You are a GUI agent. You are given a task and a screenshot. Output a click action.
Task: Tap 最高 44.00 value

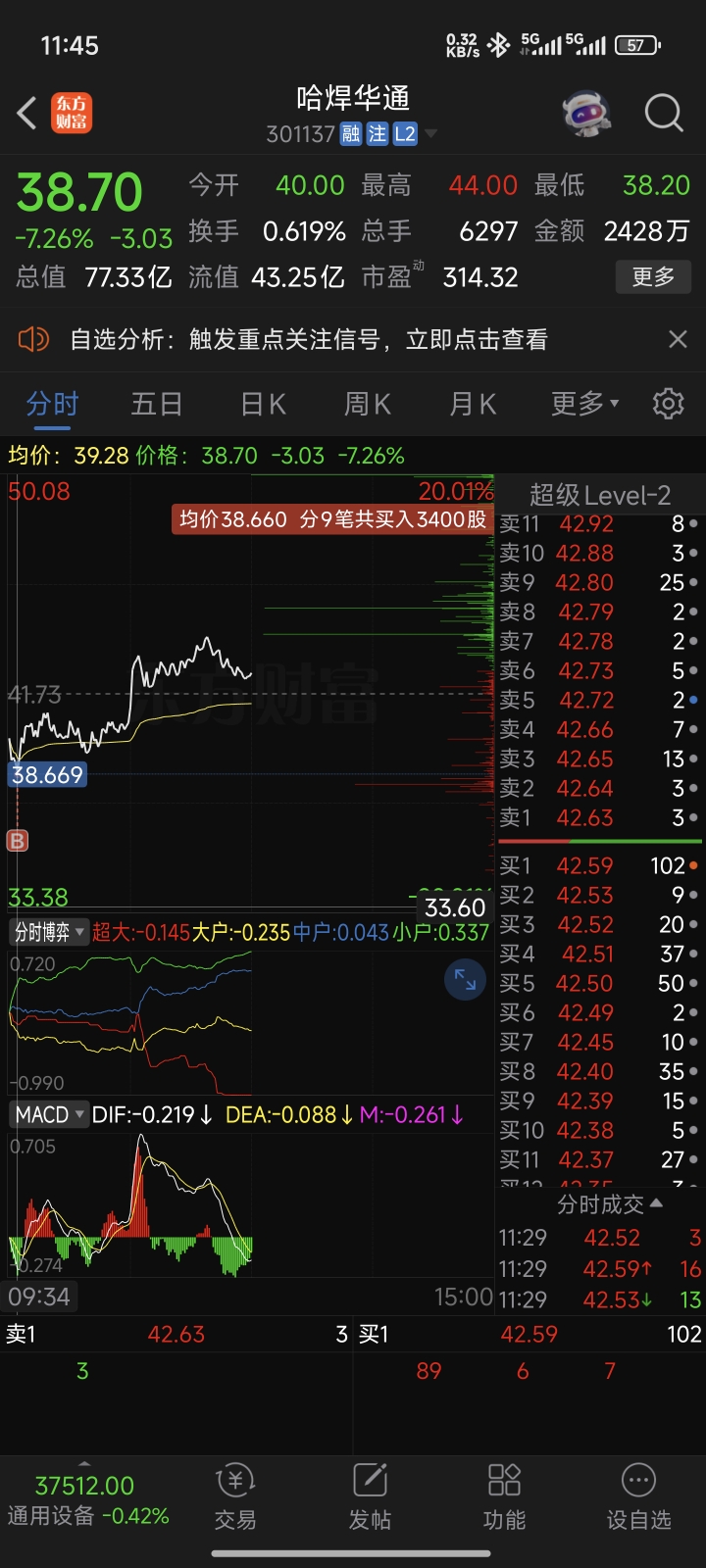tap(482, 185)
